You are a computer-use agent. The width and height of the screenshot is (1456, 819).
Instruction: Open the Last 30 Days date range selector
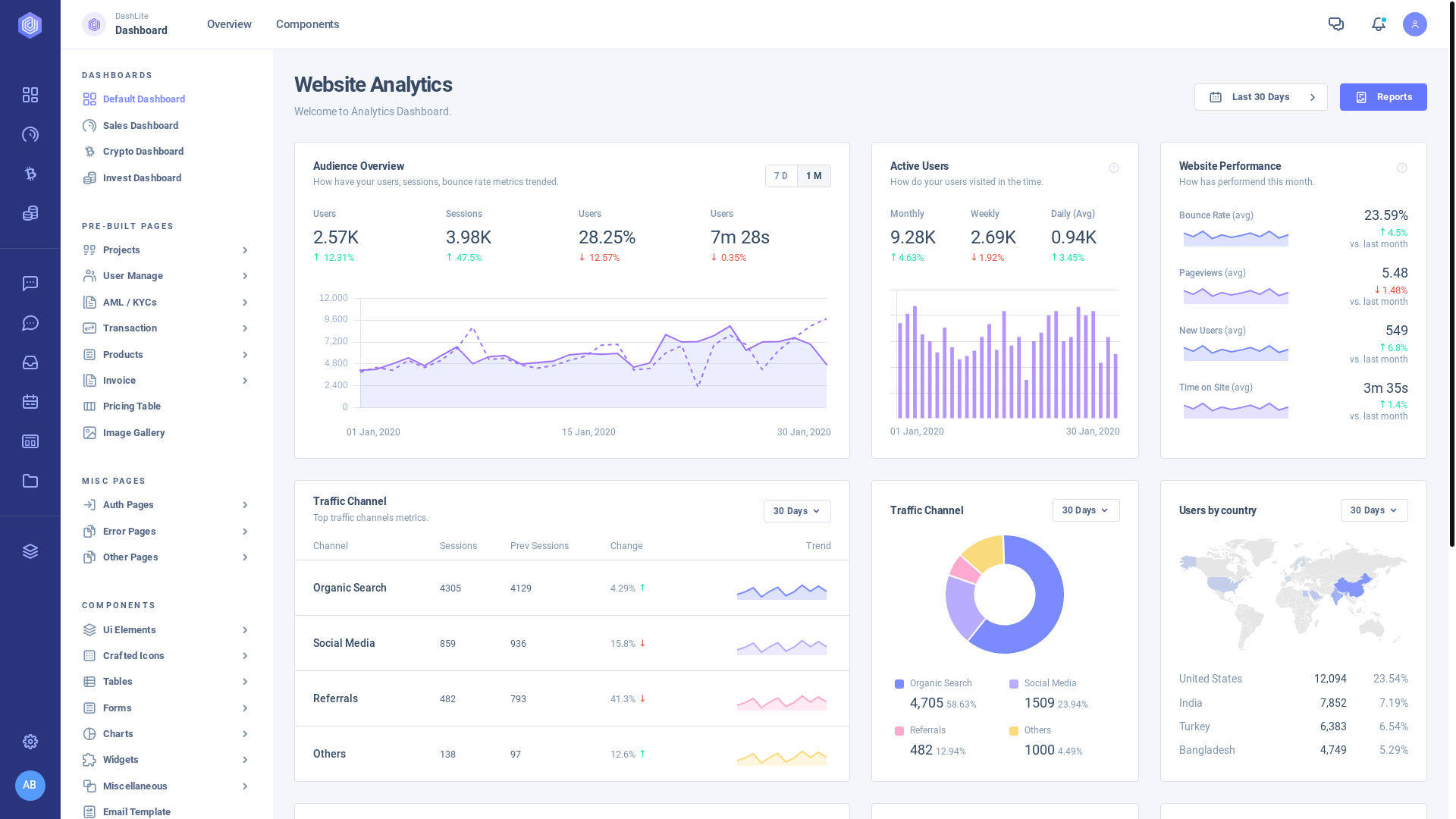pos(1260,97)
